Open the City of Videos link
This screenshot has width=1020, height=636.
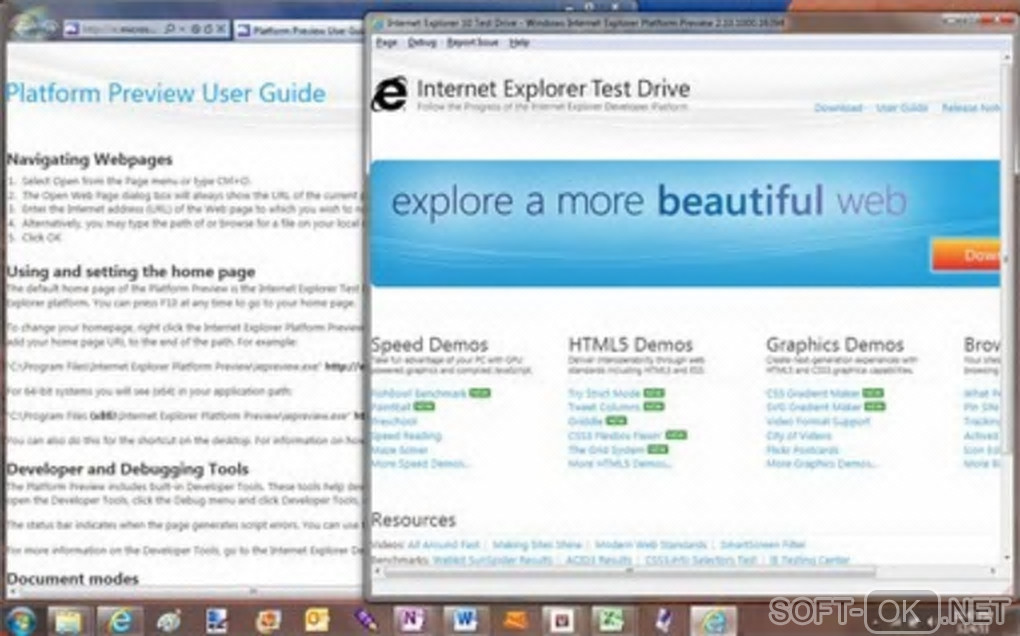point(799,436)
